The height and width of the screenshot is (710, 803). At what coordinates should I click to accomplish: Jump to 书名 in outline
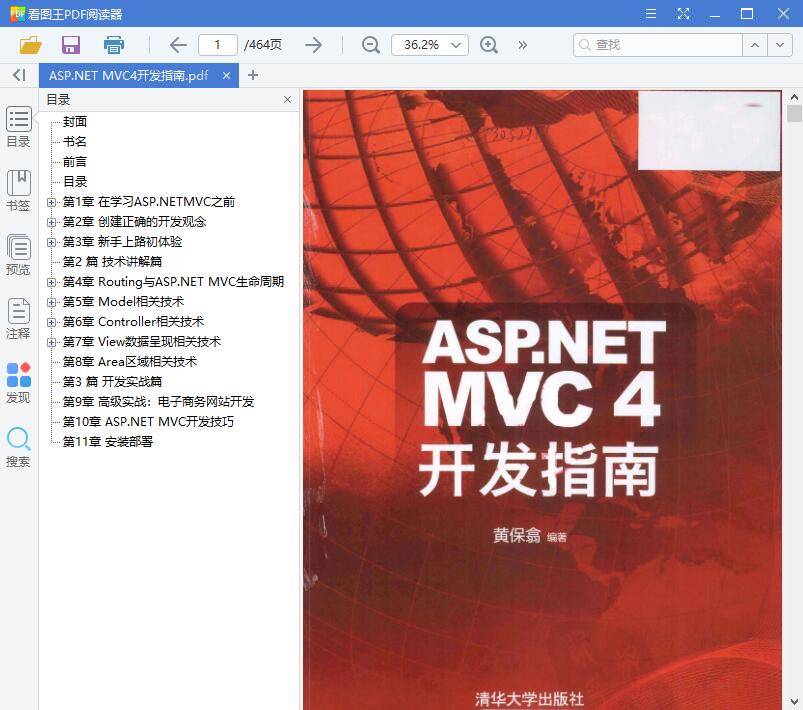click(75, 141)
